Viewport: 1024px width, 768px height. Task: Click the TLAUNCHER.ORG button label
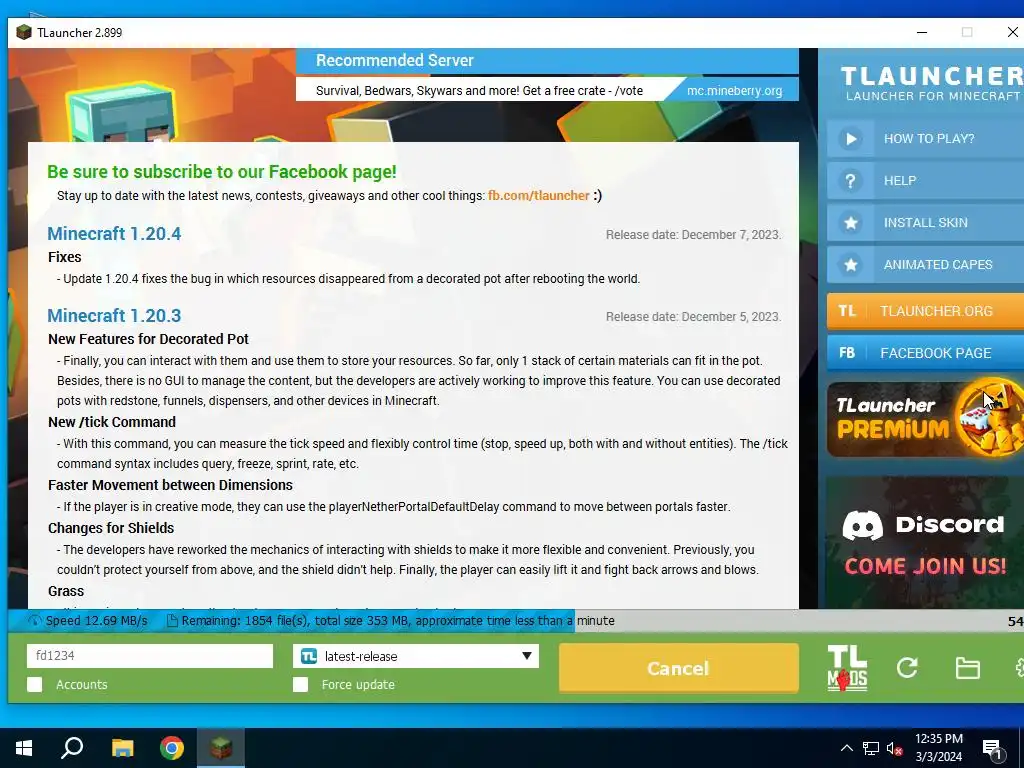(936, 311)
